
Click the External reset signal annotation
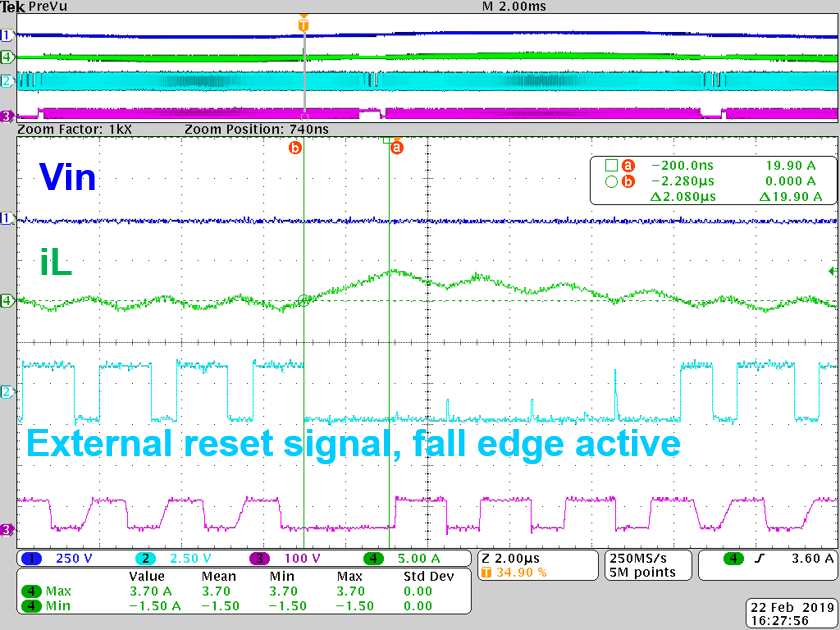(354, 444)
